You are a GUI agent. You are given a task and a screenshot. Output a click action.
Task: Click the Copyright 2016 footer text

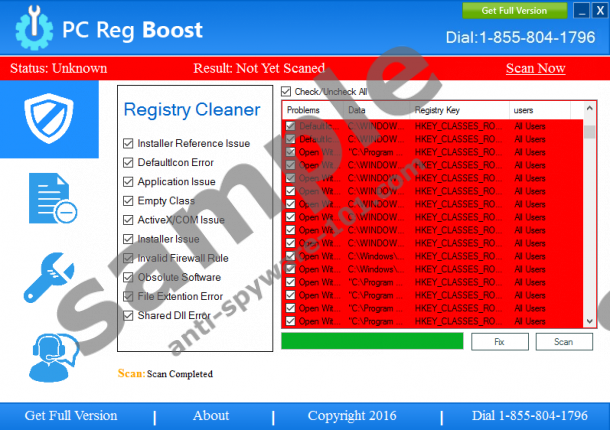[352, 416]
